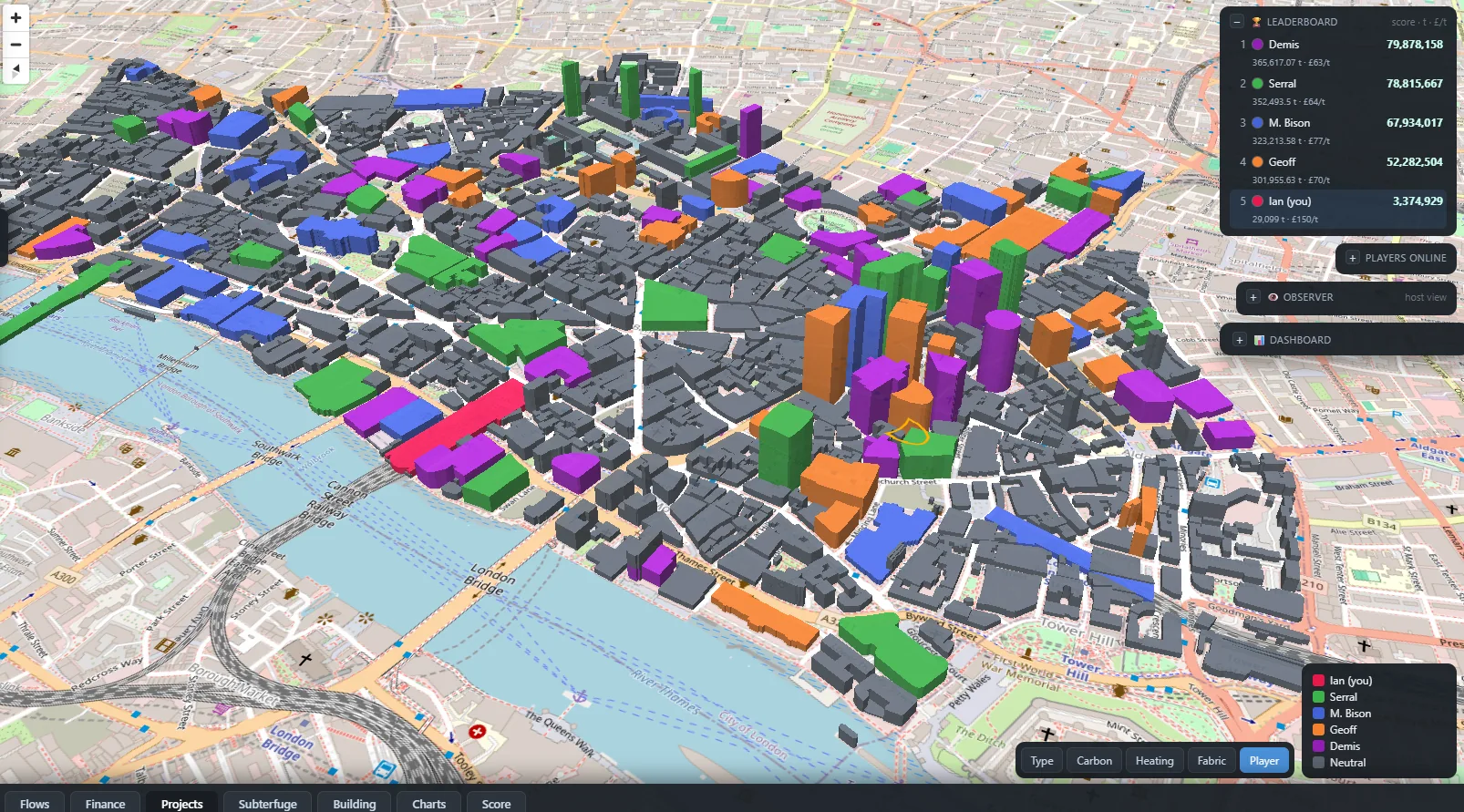Viewport: 1464px width, 812px height.
Task: Open the Building tab
Action: coord(354,802)
